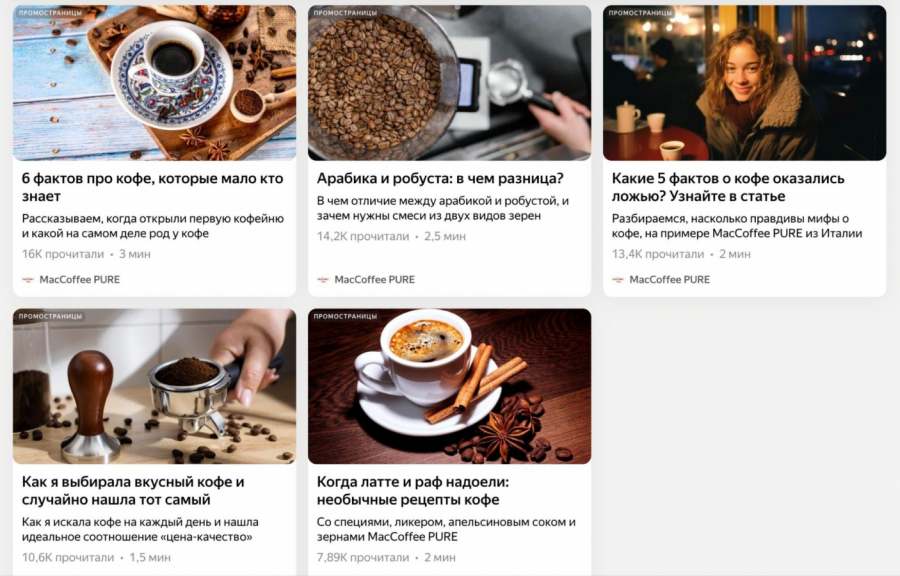Open article 'Когда латте и раф надоели'
The height and width of the screenshot is (576, 900).
pyautogui.click(x=413, y=491)
